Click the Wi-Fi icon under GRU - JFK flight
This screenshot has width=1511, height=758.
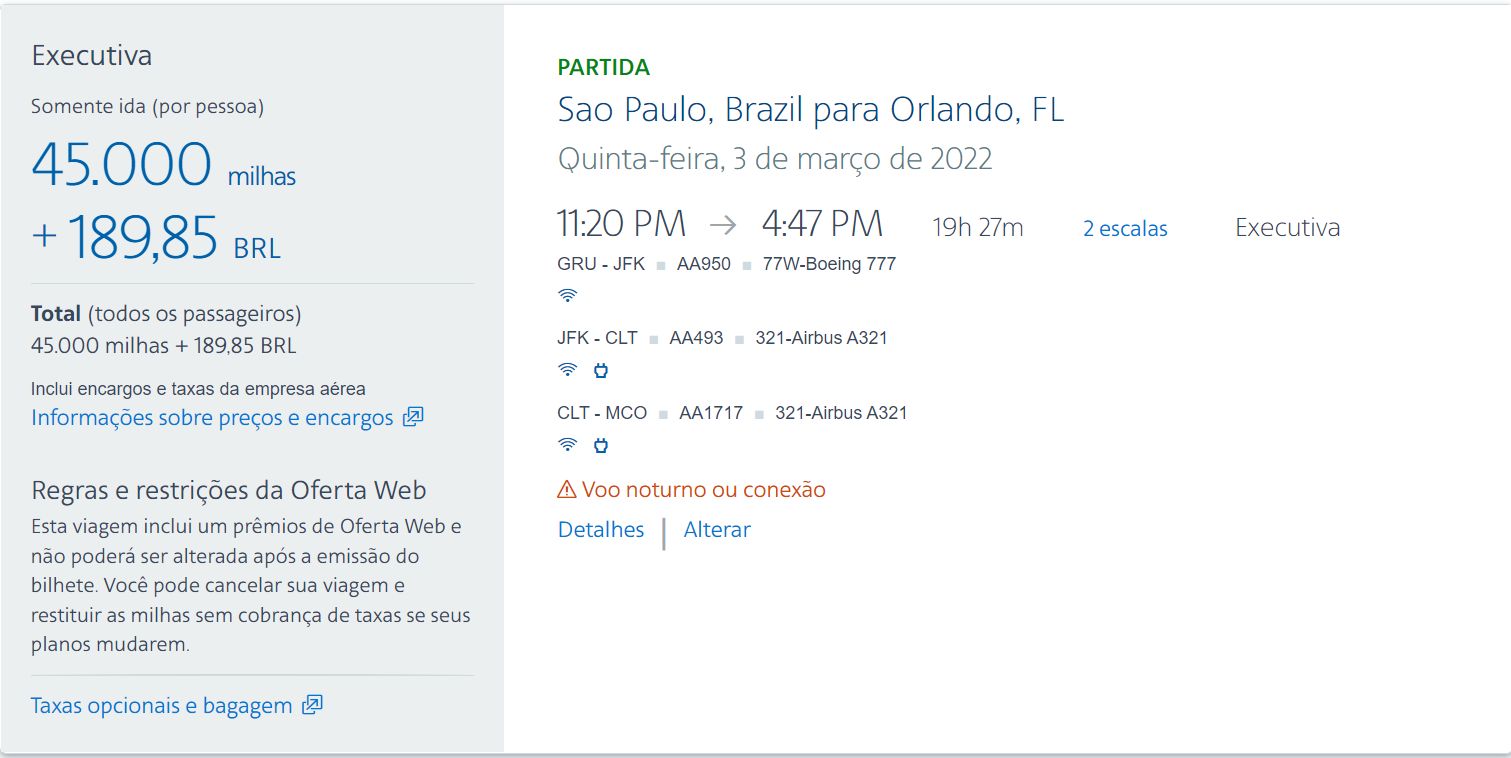567,295
